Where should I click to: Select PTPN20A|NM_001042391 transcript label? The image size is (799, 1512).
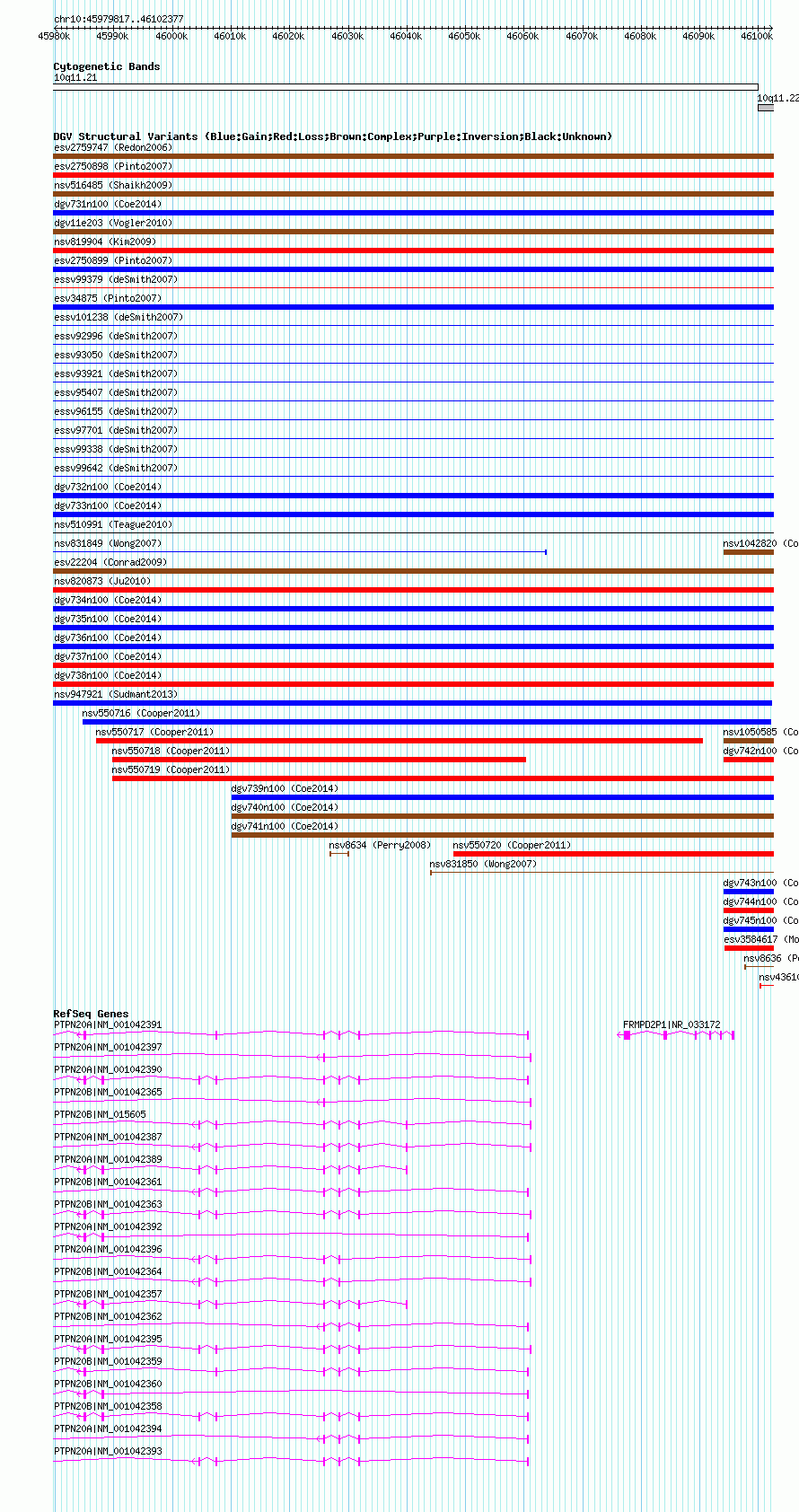click(x=108, y=1024)
